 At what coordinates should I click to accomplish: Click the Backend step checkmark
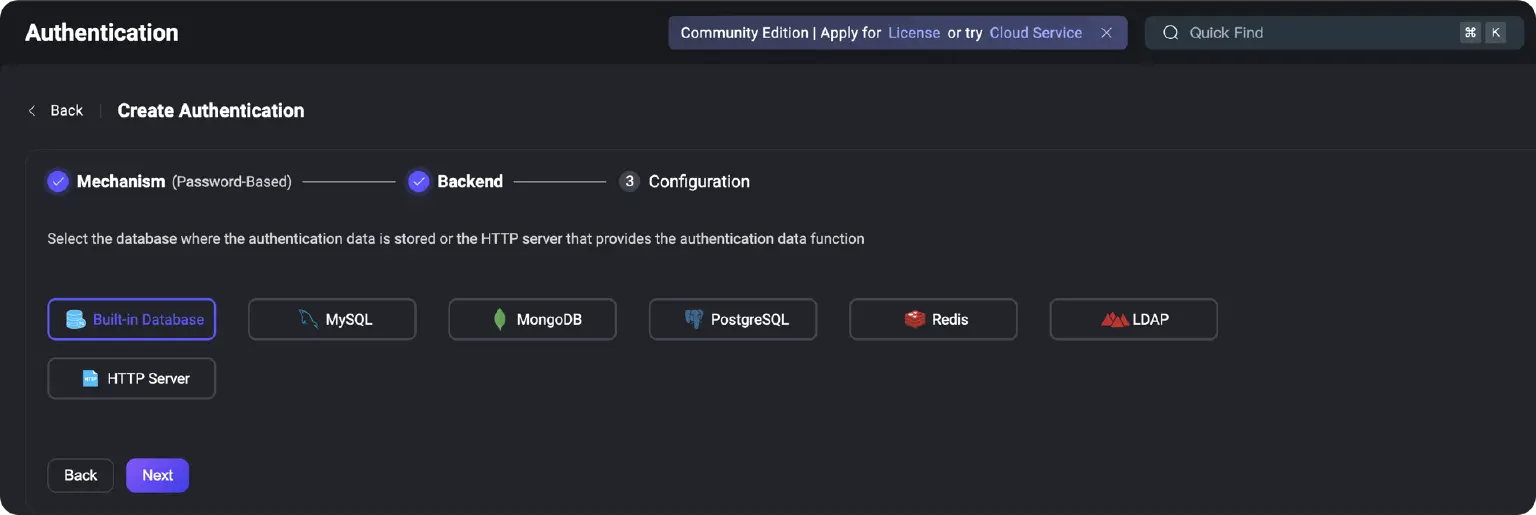(419, 182)
